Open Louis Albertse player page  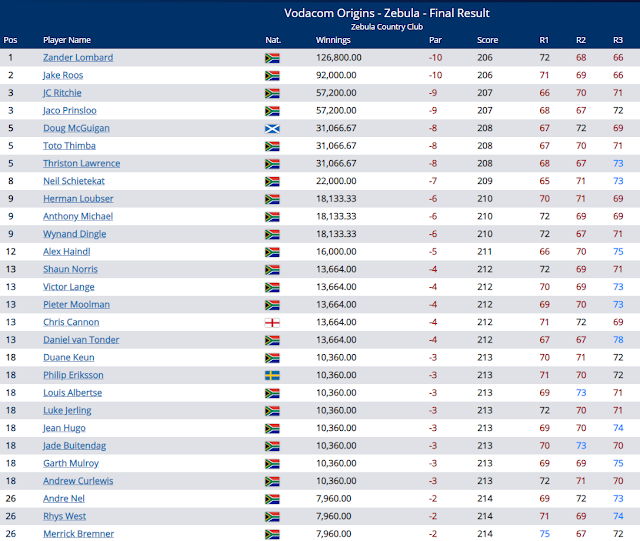click(73, 393)
